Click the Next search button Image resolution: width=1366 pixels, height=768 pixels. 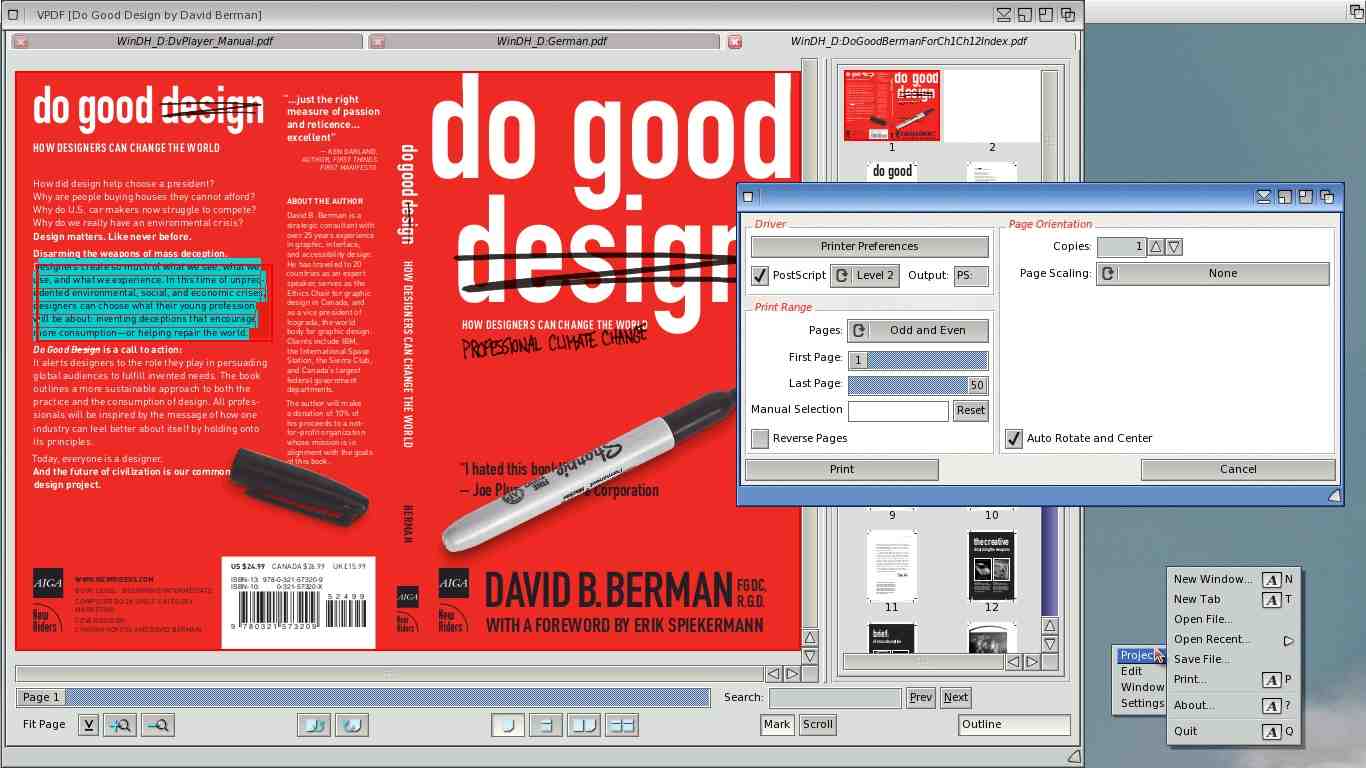tap(956, 698)
